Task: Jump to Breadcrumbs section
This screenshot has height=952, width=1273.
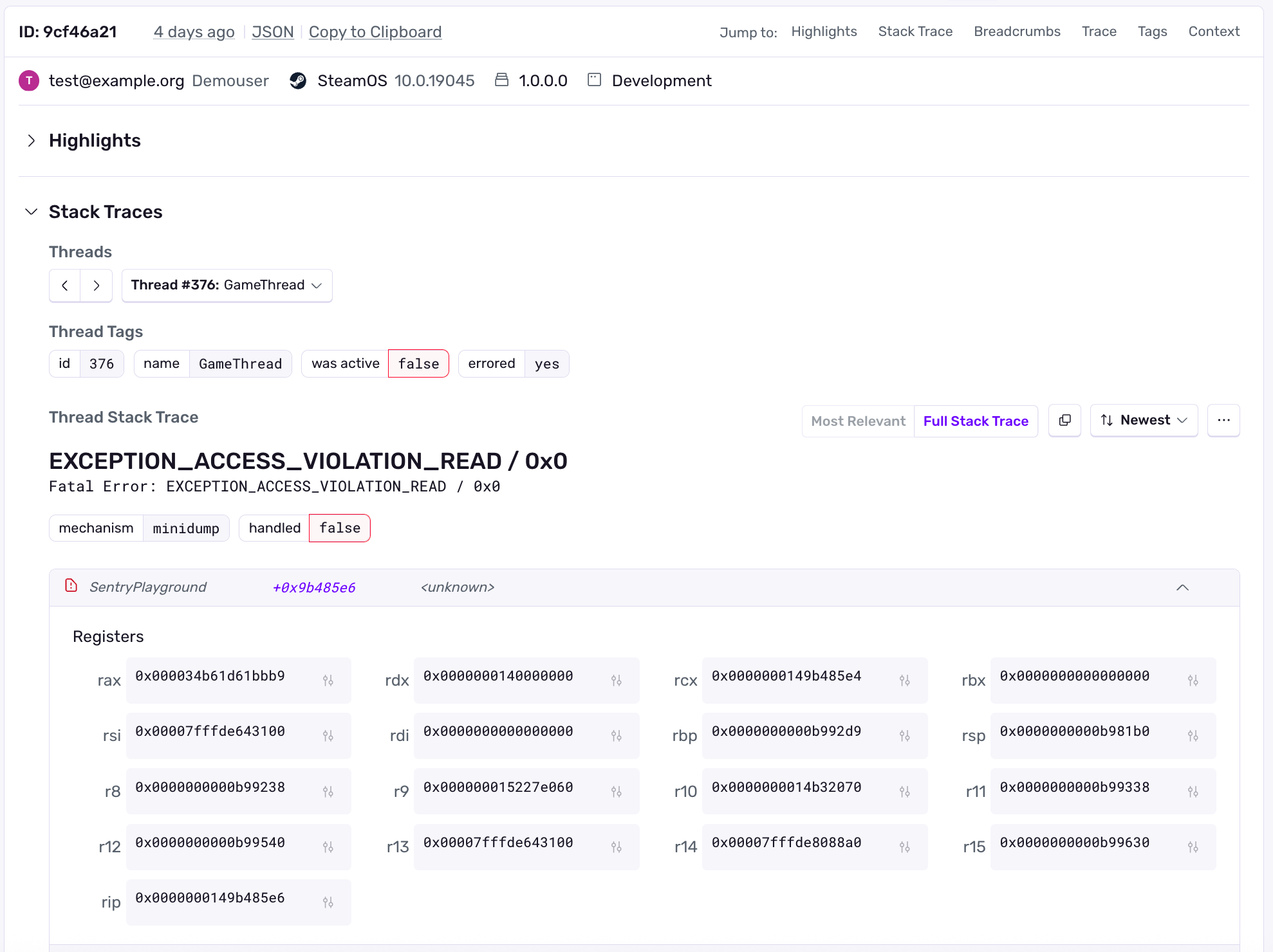Action: [x=1017, y=32]
